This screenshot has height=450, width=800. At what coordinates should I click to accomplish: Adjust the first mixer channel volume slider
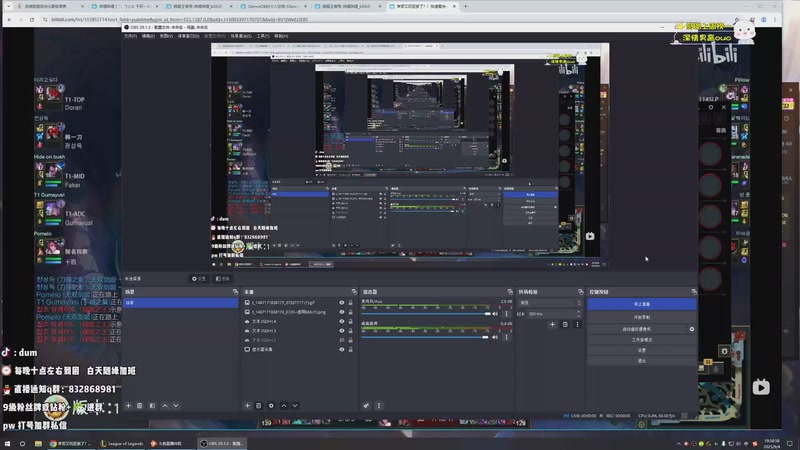tap(426, 314)
